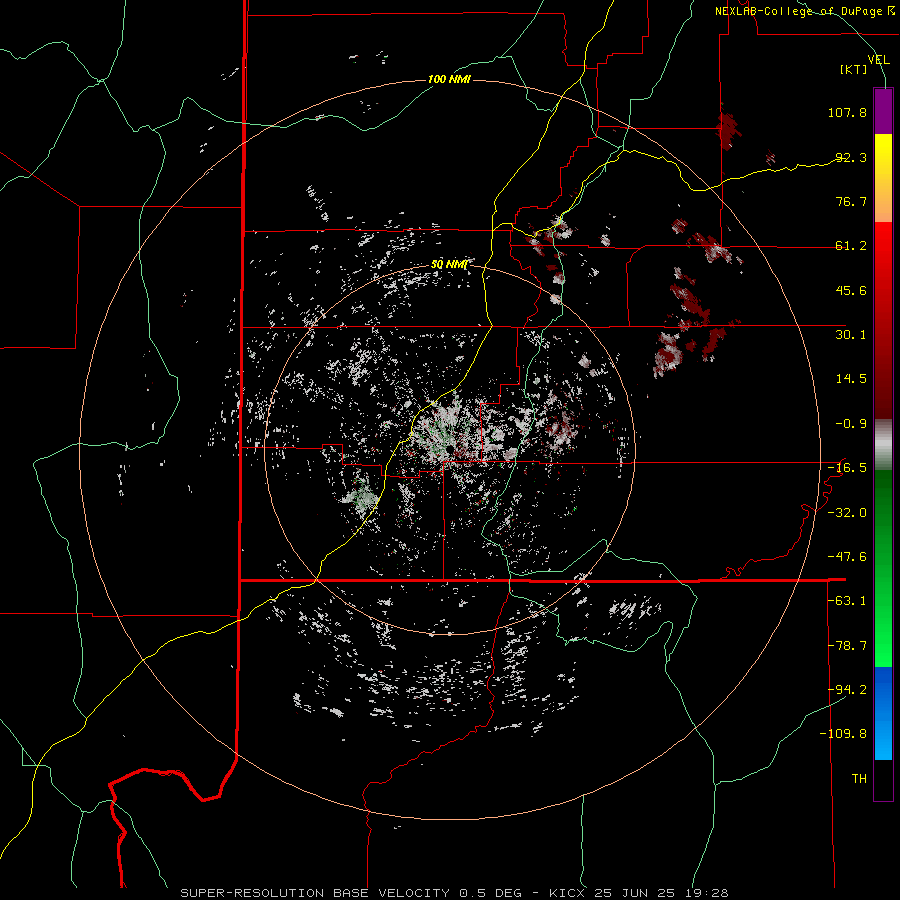Click the 45.6 velocity scale value

(851, 290)
